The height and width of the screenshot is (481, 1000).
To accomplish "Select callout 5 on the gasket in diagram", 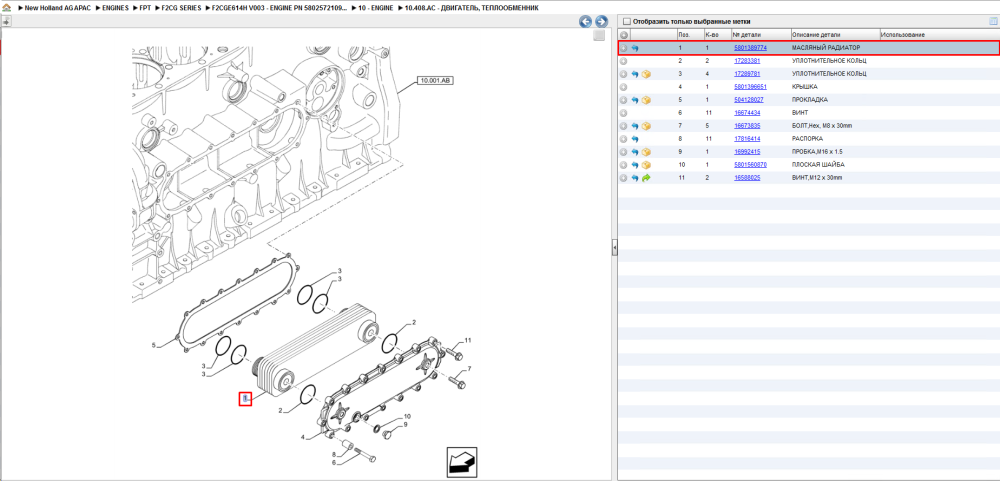I will (x=154, y=345).
